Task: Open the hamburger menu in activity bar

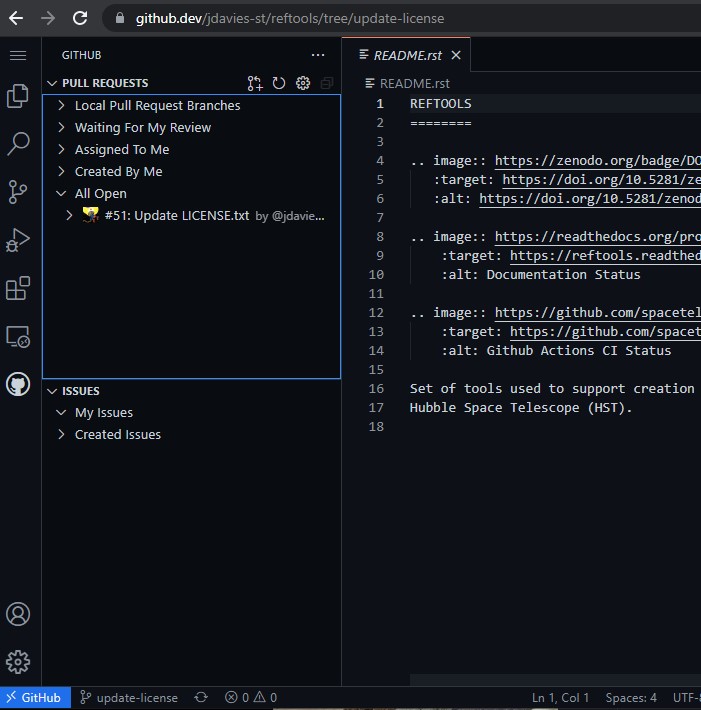Action: pos(18,55)
